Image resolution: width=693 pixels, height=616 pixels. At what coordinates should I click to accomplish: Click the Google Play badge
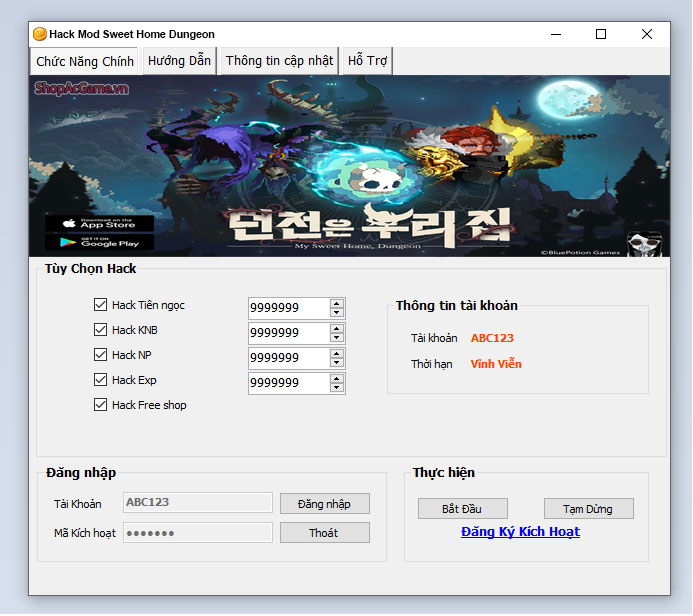(x=99, y=241)
